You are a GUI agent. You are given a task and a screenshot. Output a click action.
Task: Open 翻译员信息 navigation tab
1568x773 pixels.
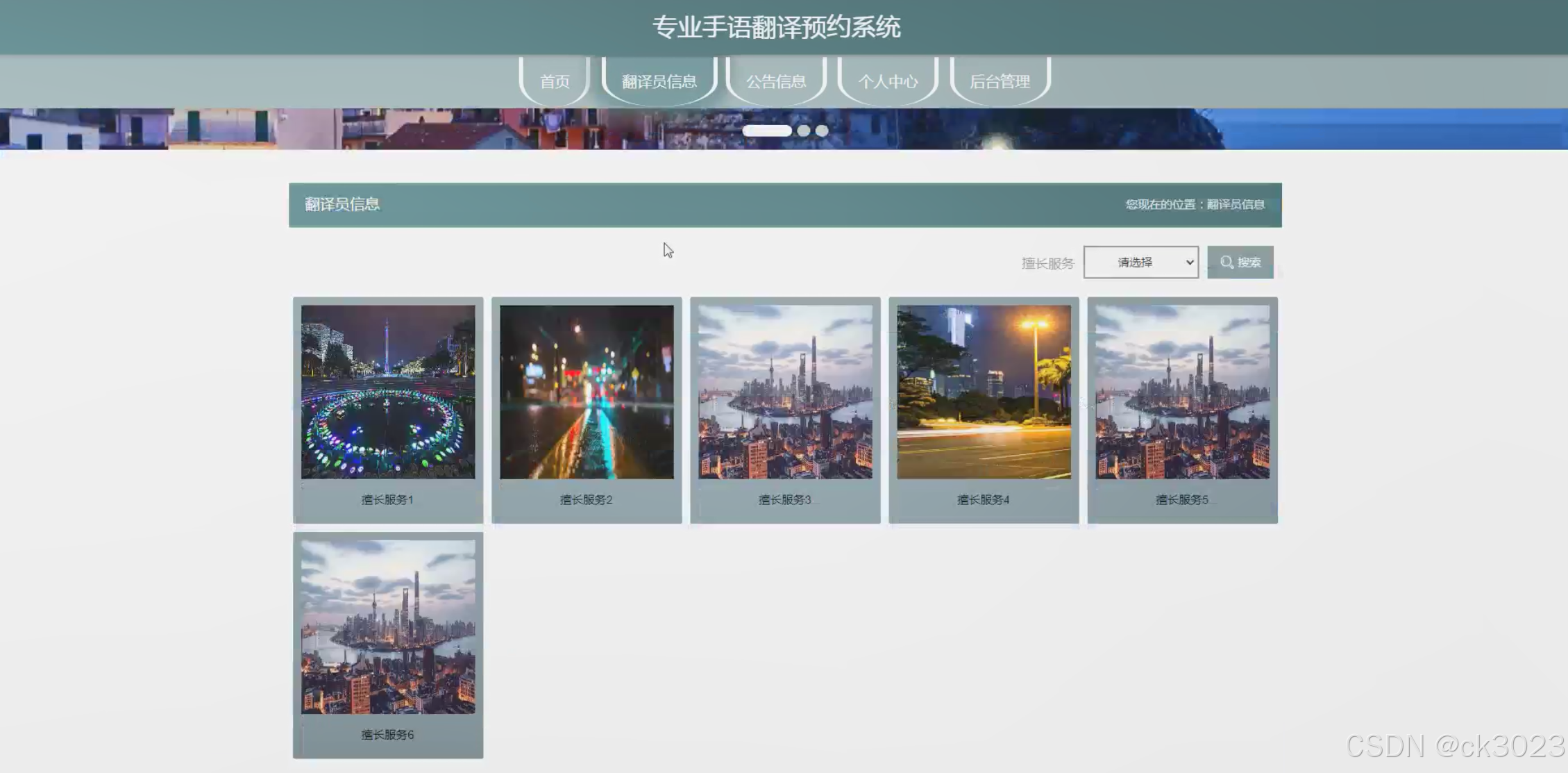pos(659,82)
